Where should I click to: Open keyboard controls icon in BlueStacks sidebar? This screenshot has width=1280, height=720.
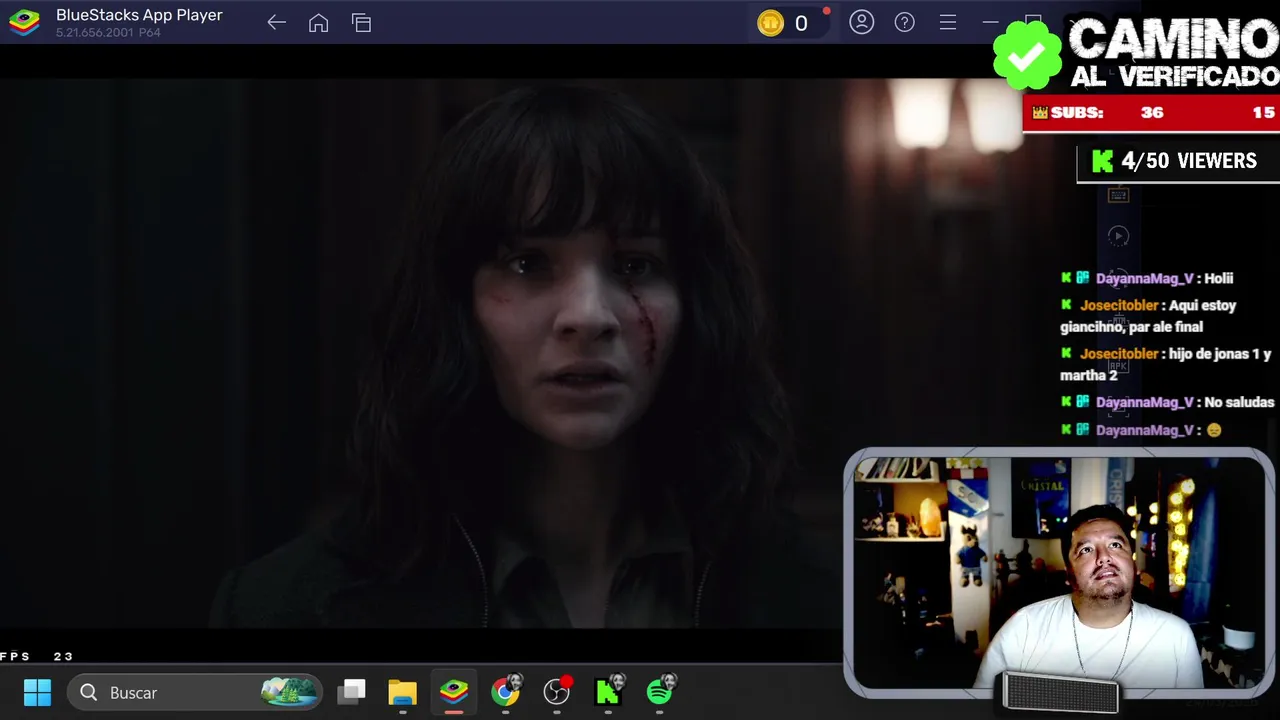[1118, 194]
